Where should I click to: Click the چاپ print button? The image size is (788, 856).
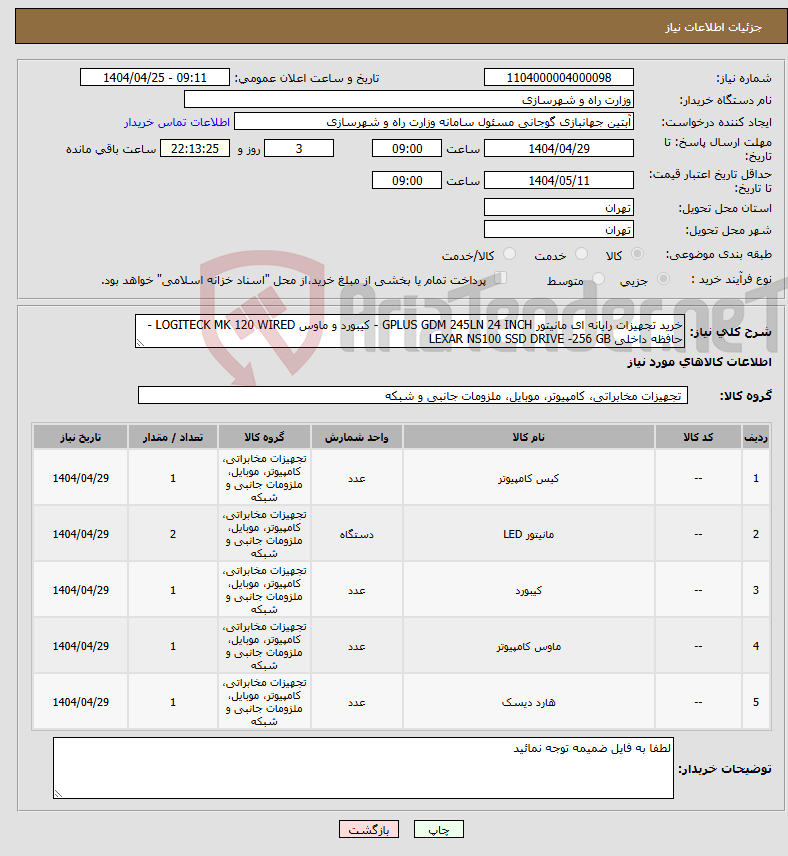(x=439, y=829)
